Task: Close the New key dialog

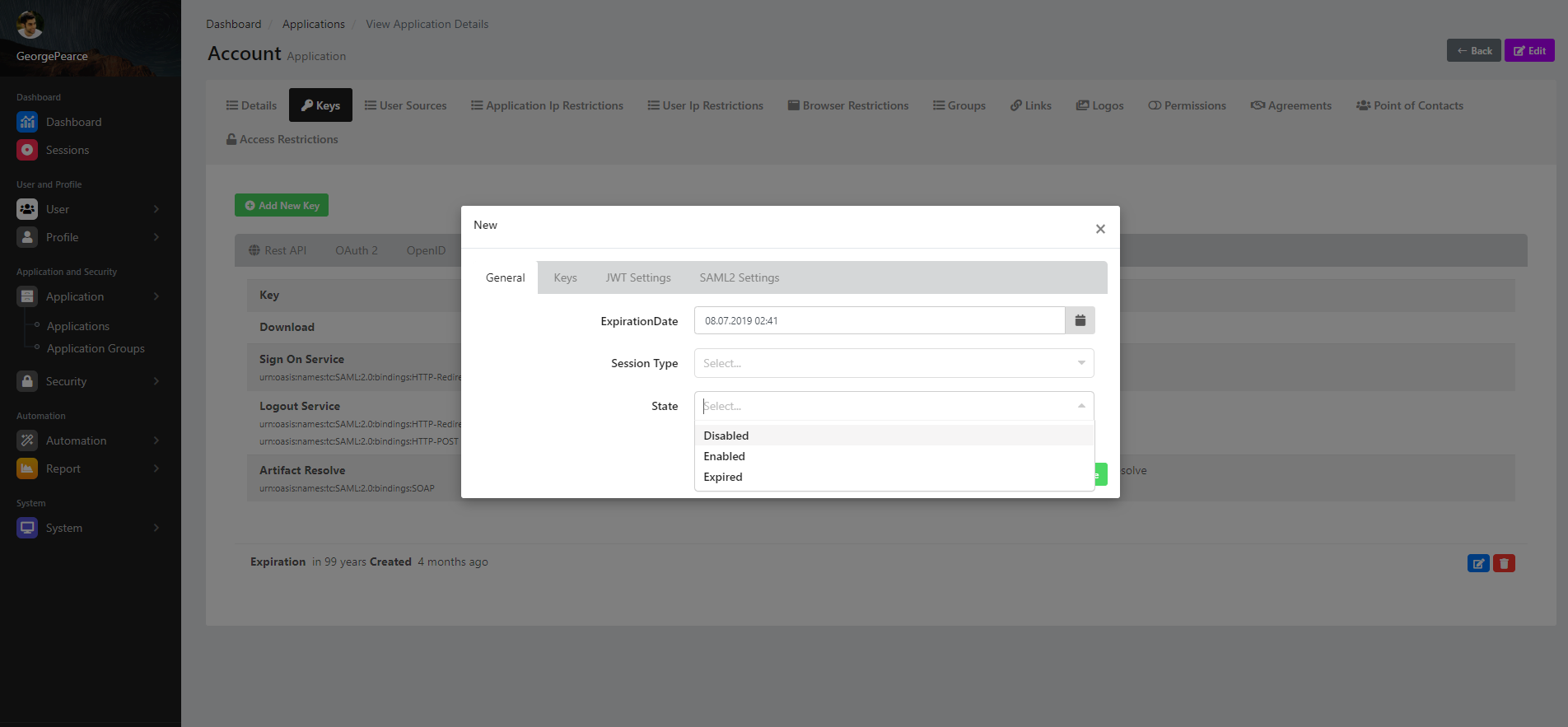Action: pyautogui.click(x=1100, y=229)
